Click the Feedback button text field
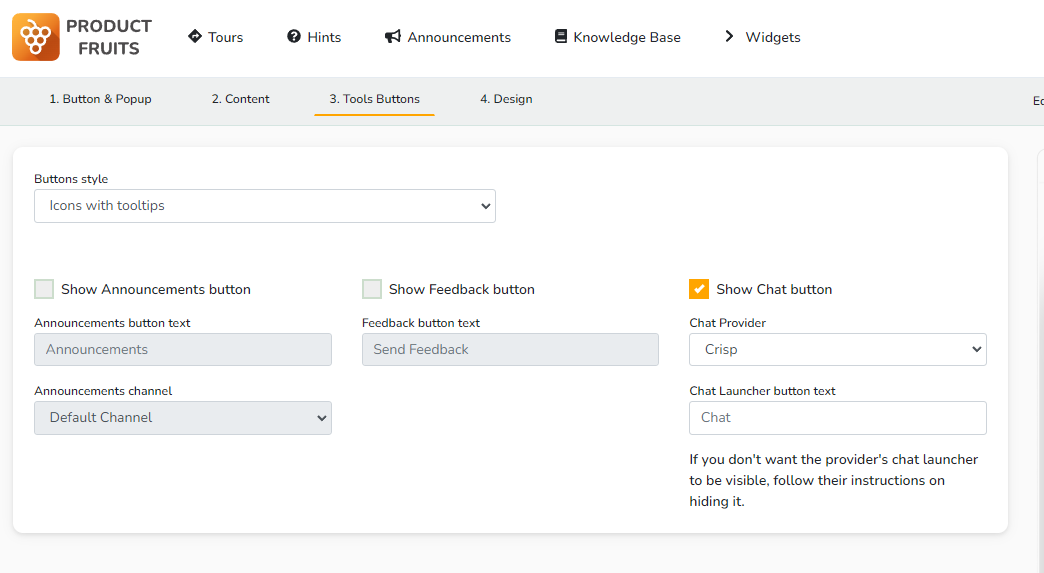The height and width of the screenshot is (573, 1044). click(510, 350)
